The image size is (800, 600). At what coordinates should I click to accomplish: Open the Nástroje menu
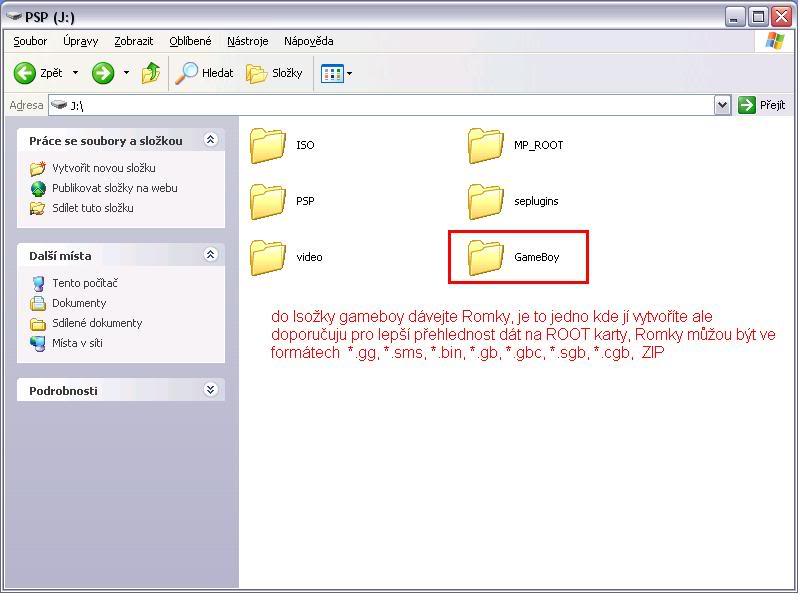[x=247, y=41]
